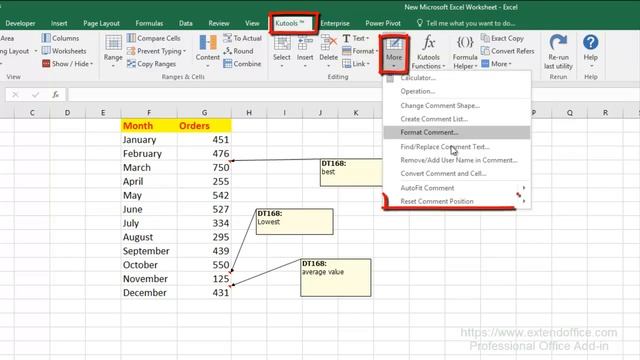Switch to the Review tab
The image size is (640, 360).
pos(219,23)
